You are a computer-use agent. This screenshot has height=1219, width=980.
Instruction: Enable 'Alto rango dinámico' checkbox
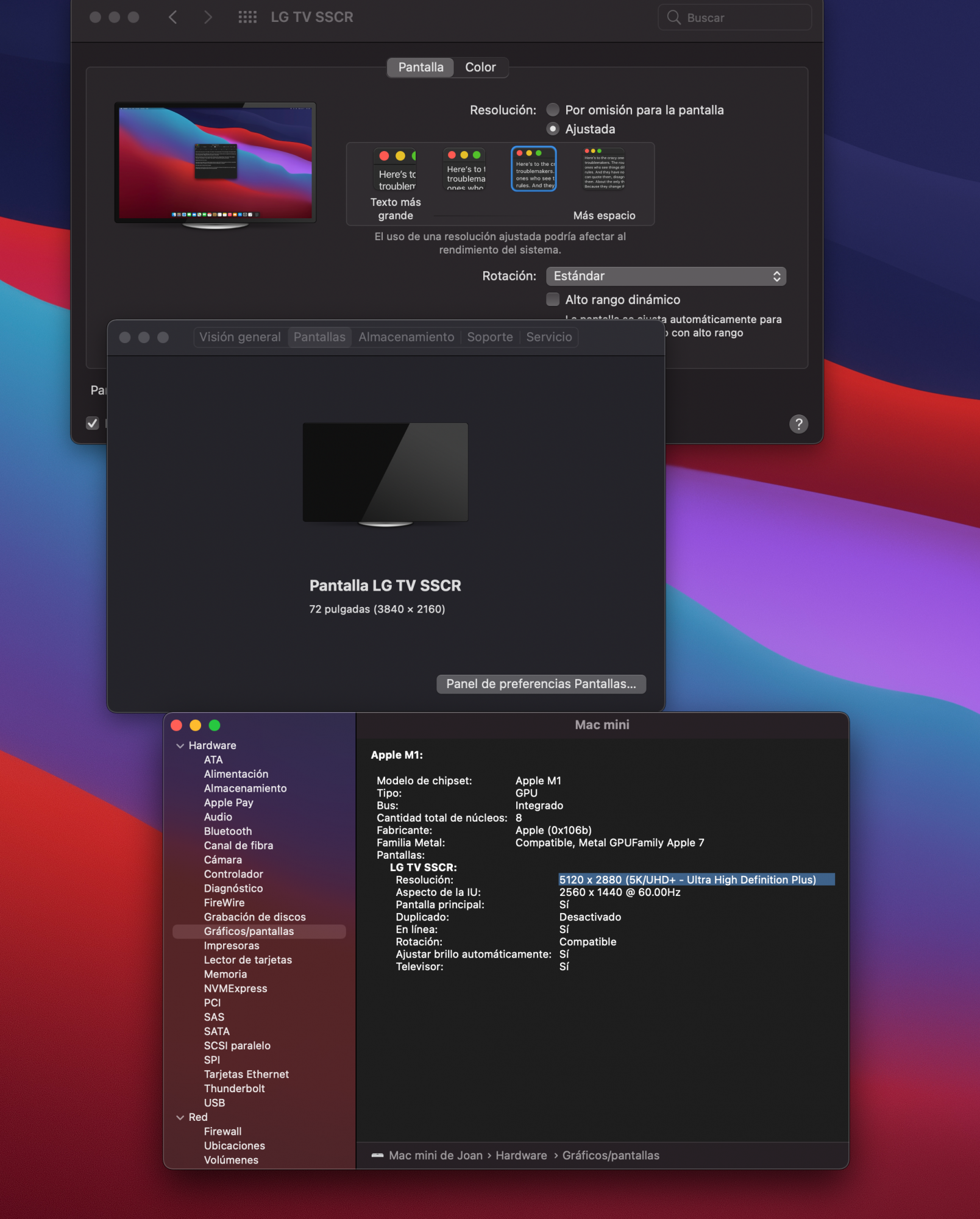point(553,299)
